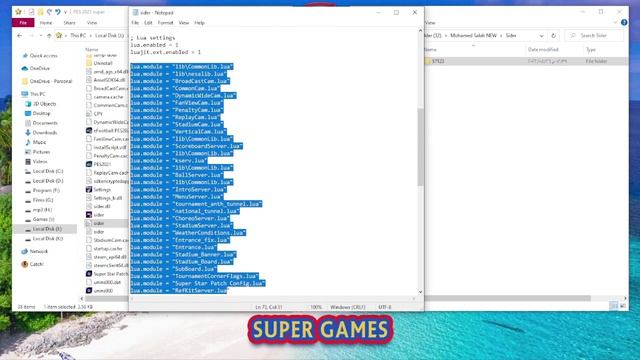Select the startup.cache file
Image resolution: width=640 pixels, height=360 pixels.
click(x=107, y=249)
